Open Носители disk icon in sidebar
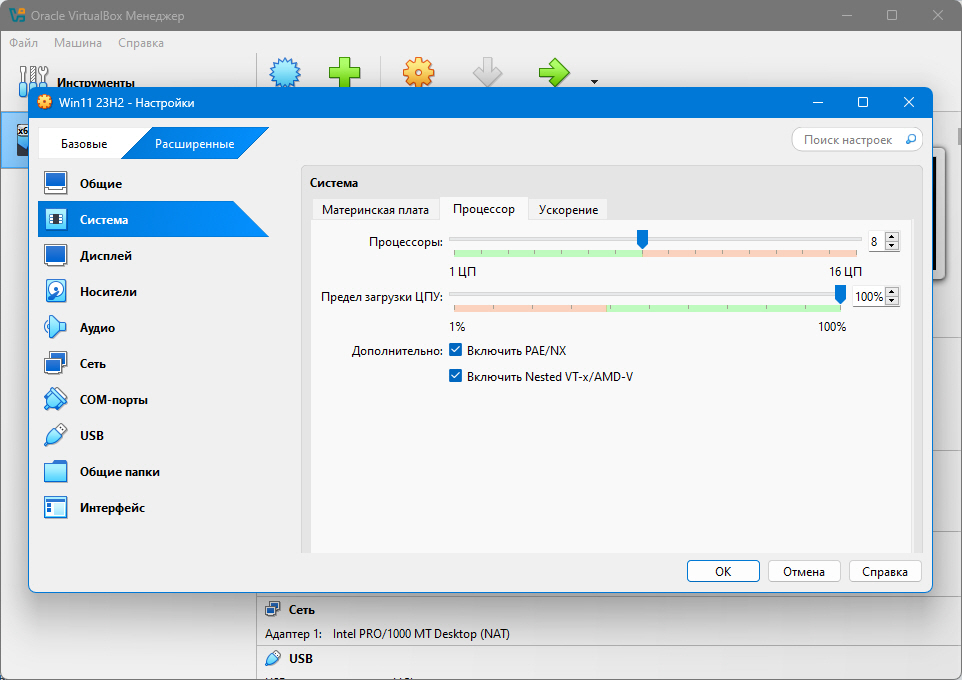This screenshot has height=680, width=962. tap(56, 292)
